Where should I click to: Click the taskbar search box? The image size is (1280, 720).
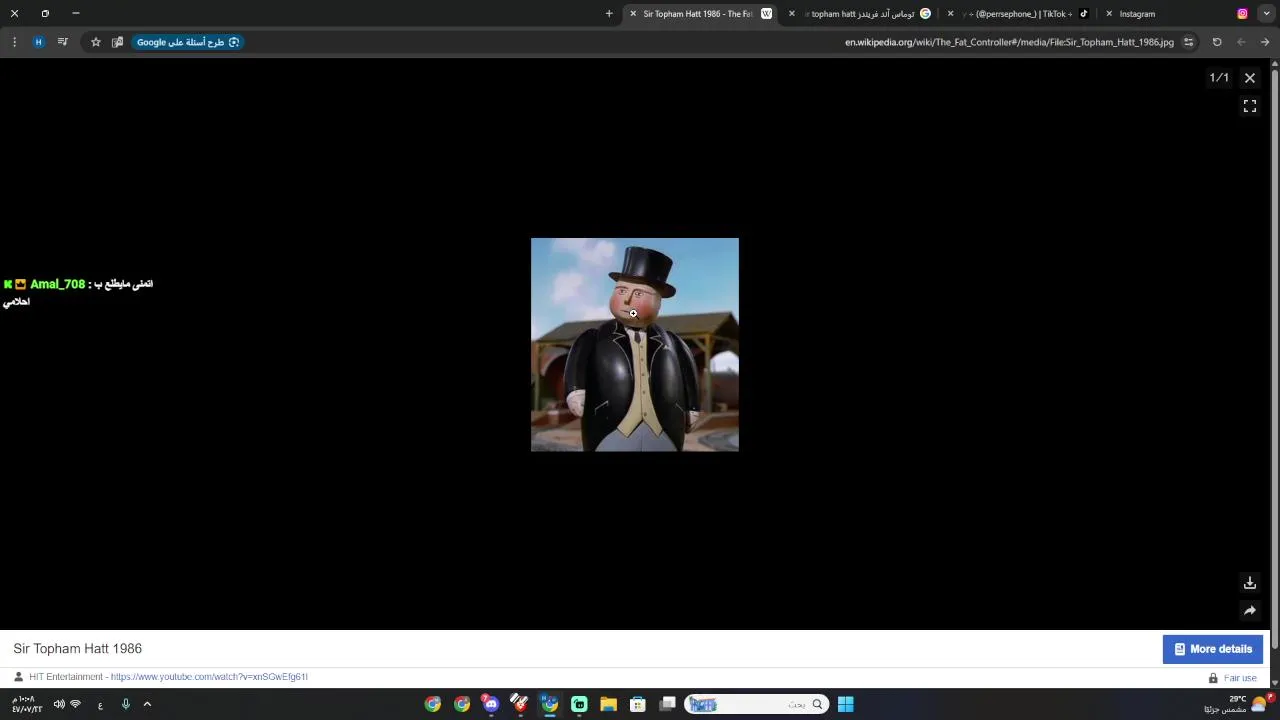[757, 704]
